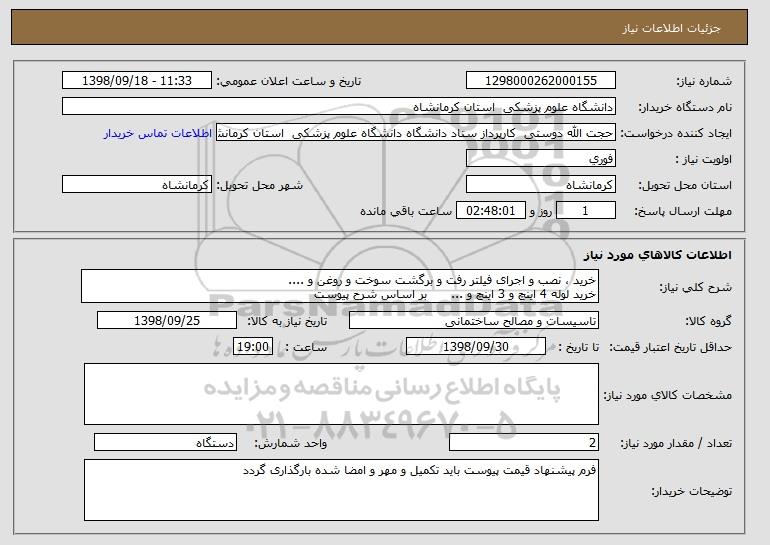Screen dimensions: 770x545
Task: Click the label مشخصات کالای مورد نیاز
Action: coord(668,395)
